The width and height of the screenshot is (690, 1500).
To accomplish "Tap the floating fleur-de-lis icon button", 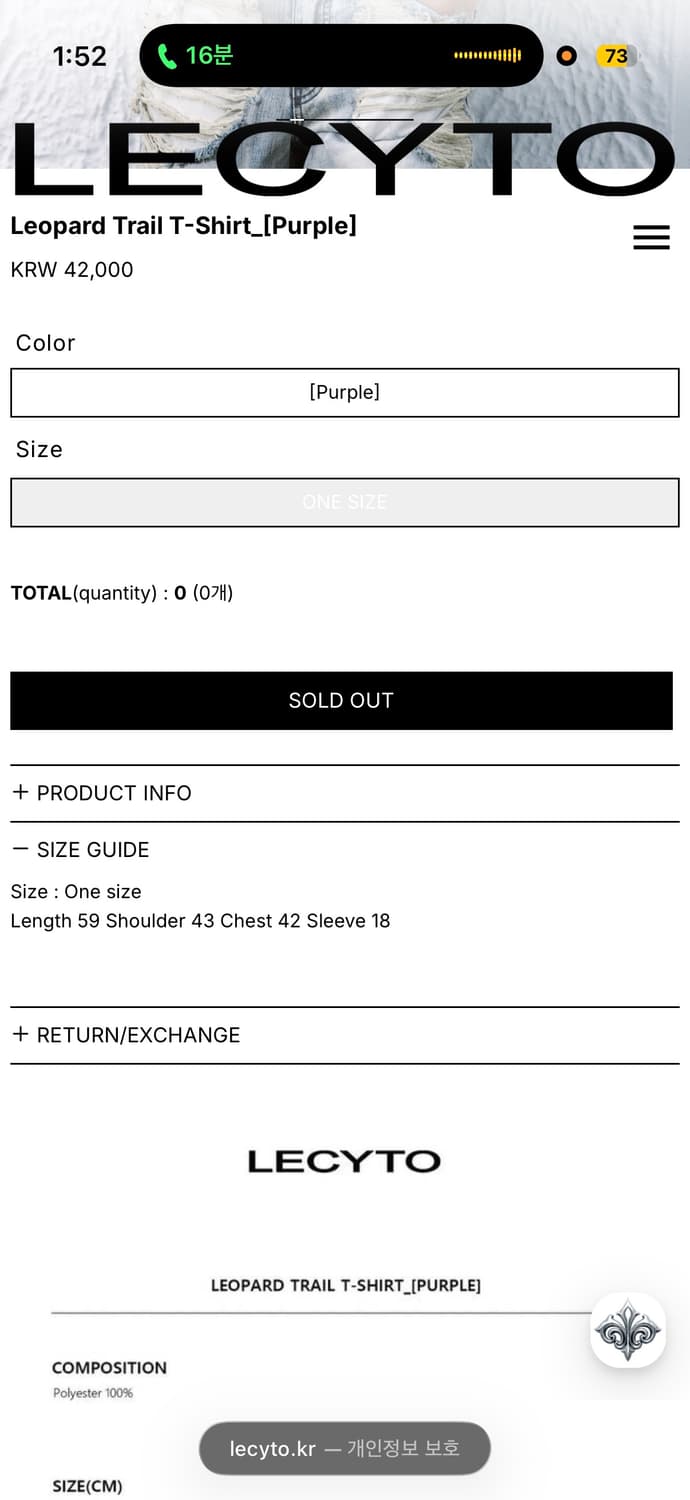I will [x=628, y=1330].
